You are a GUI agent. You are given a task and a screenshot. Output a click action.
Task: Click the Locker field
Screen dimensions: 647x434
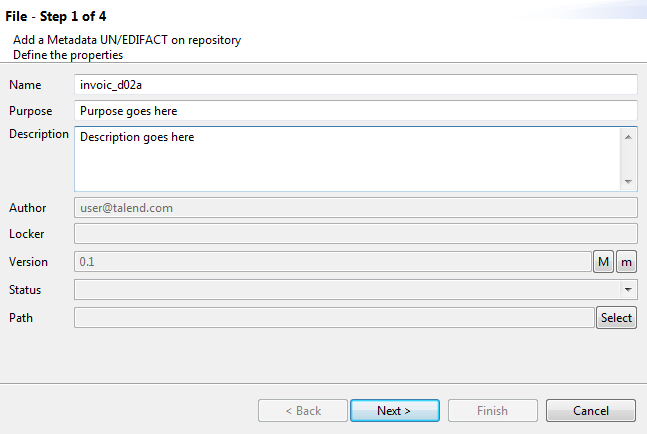coord(355,234)
